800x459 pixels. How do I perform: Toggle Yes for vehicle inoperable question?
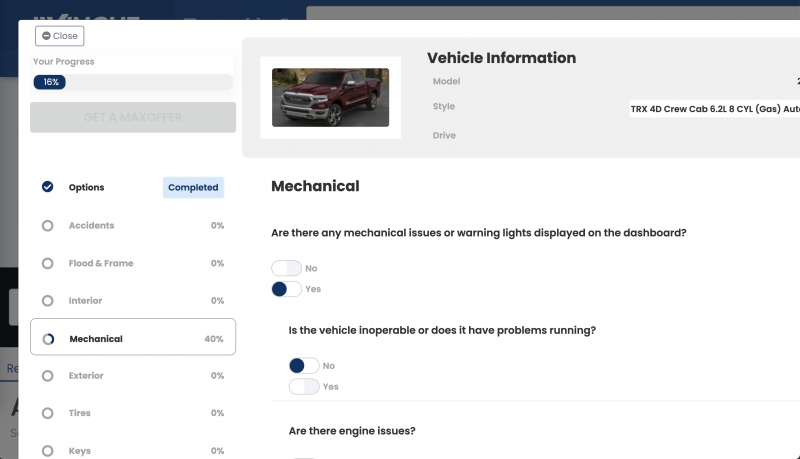pyautogui.click(x=304, y=386)
